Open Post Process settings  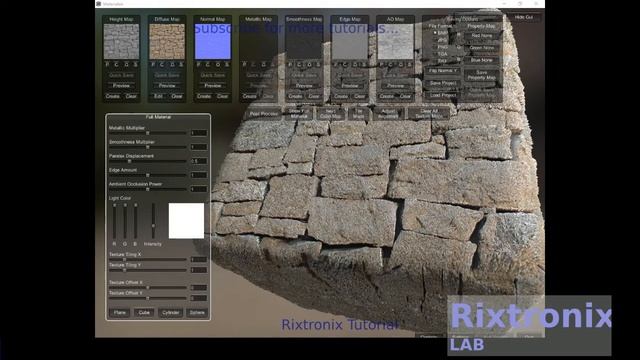[x=263, y=114]
